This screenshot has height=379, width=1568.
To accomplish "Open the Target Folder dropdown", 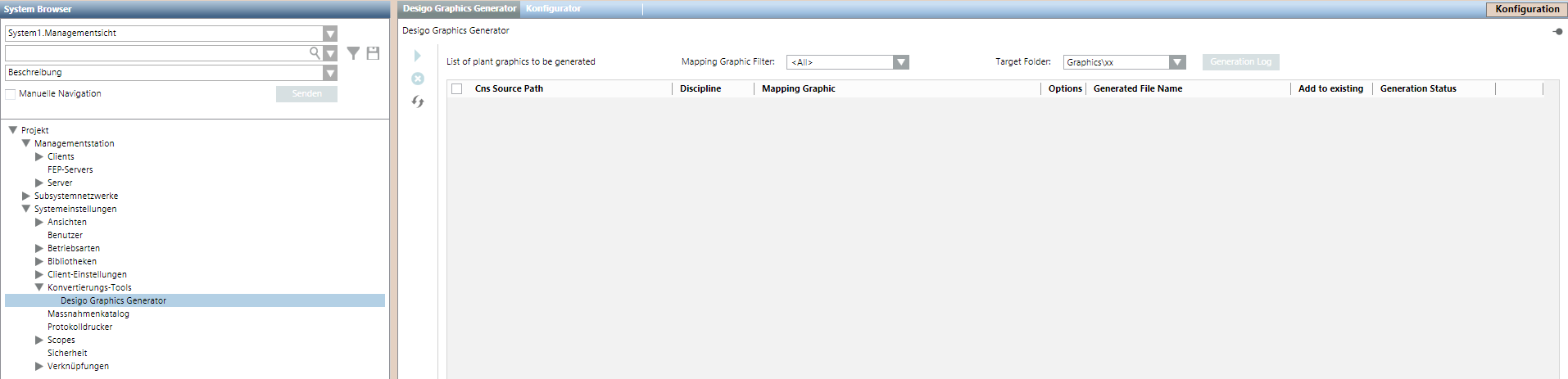I will [x=1177, y=62].
